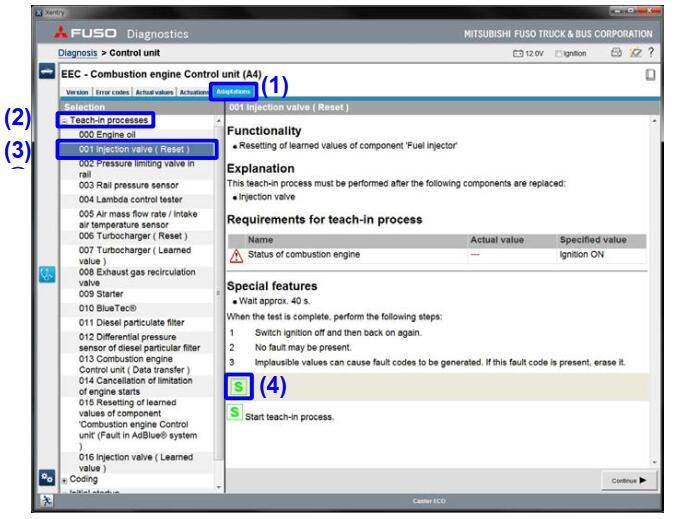
Task: Click the highlighted green S start button
Action: point(239,386)
